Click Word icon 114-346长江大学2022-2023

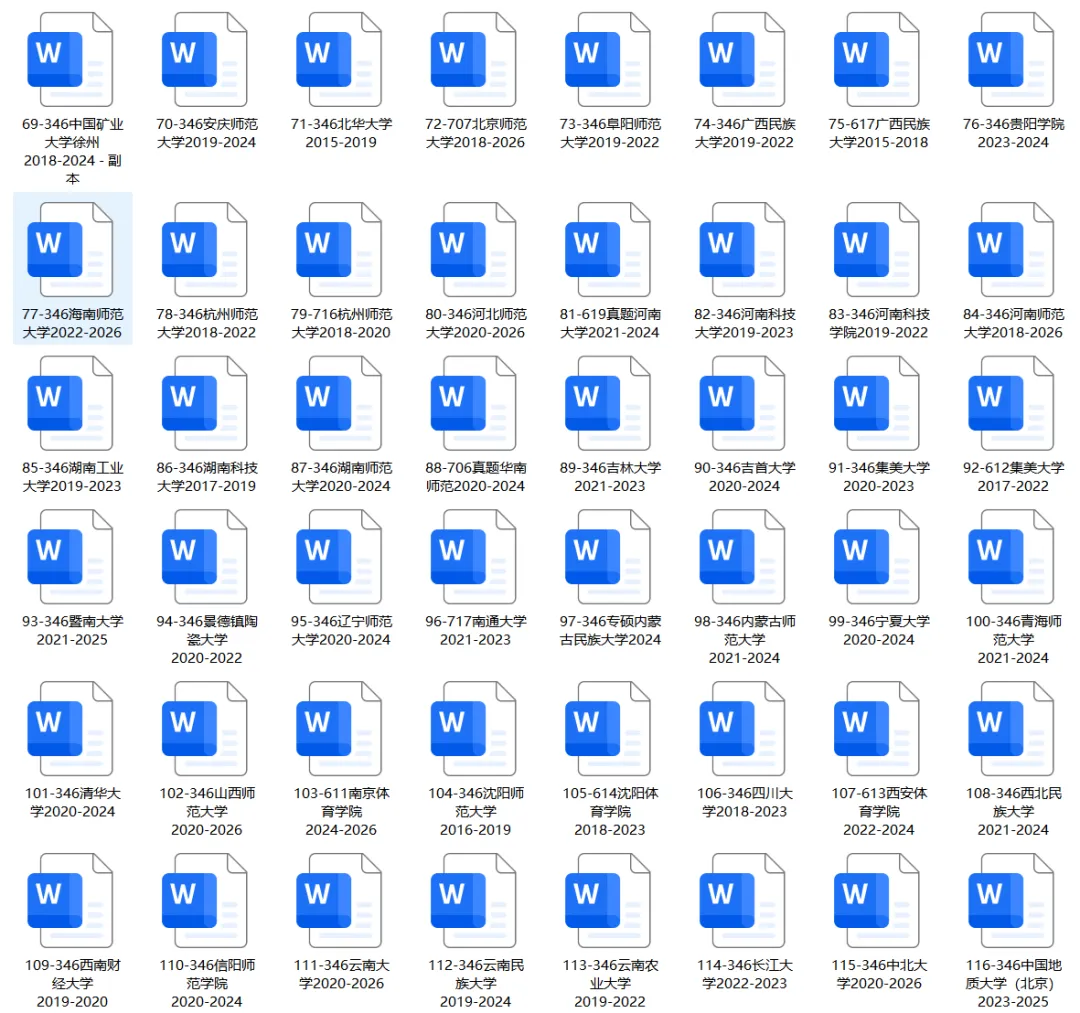(742, 901)
